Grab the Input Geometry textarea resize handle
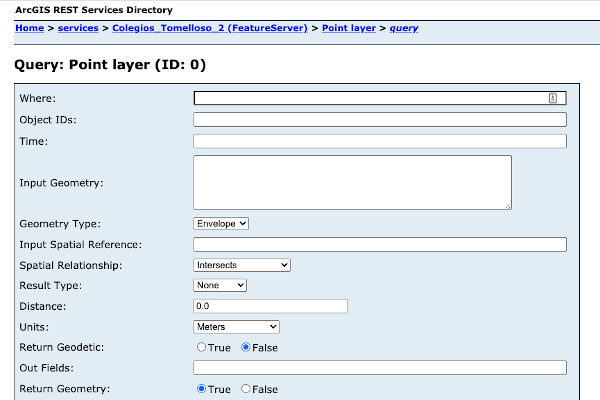The height and width of the screenshot is (400, 600). click(x=507, y=205)
